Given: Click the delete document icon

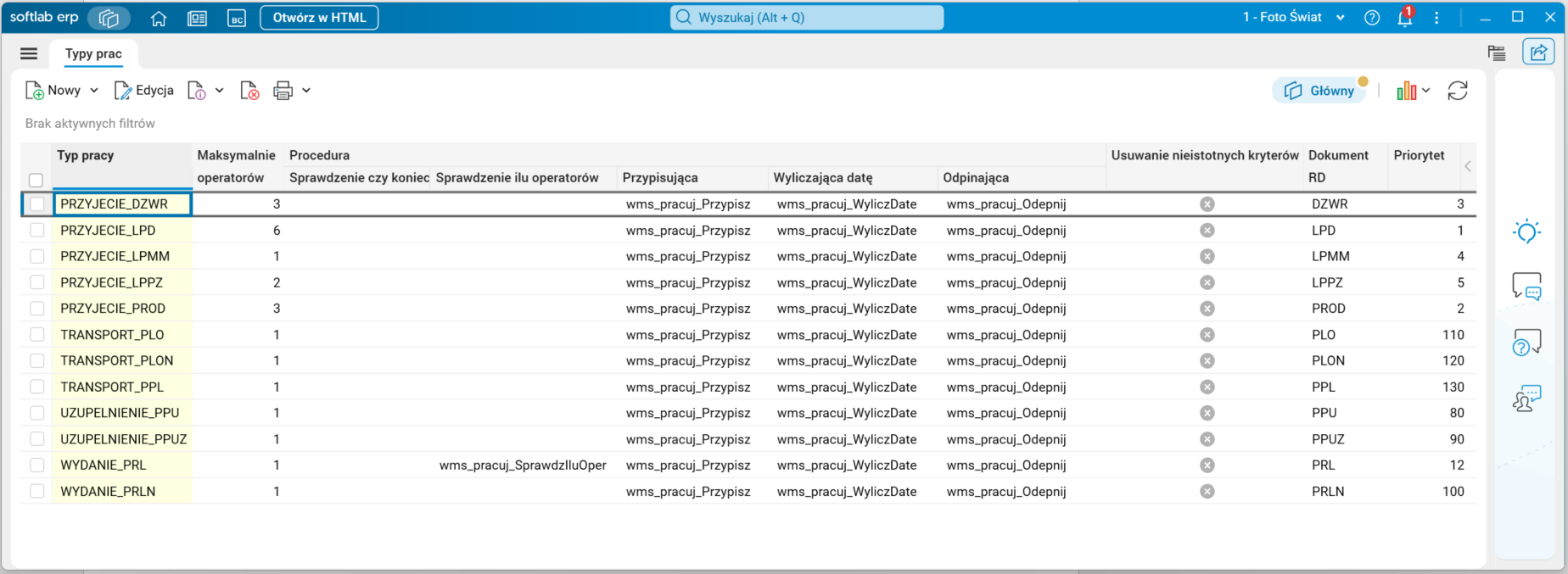Looking at the screenshot, I should 249,91.
